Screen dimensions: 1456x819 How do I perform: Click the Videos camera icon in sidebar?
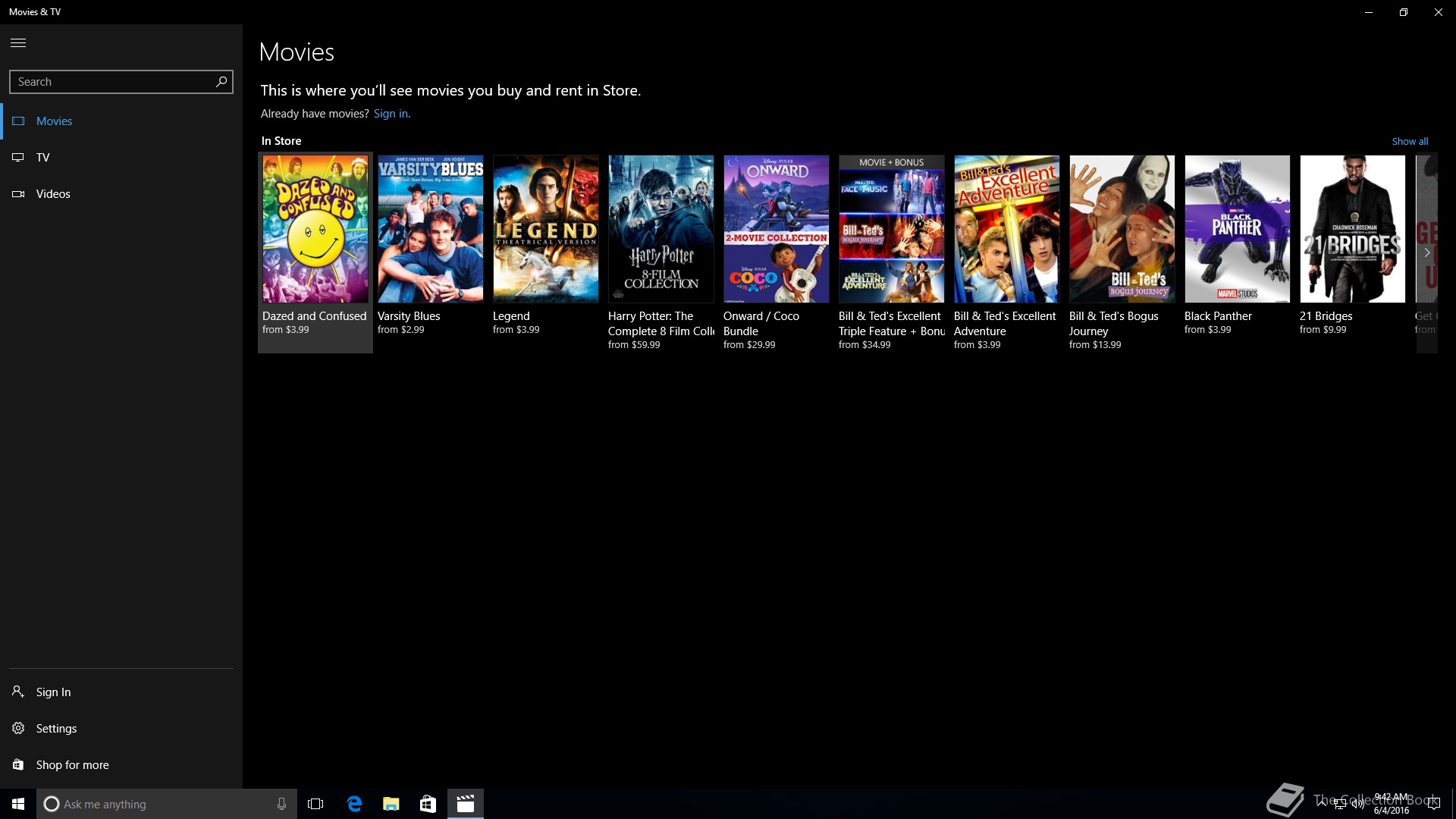pyautogui.click(x=18, y=194)
